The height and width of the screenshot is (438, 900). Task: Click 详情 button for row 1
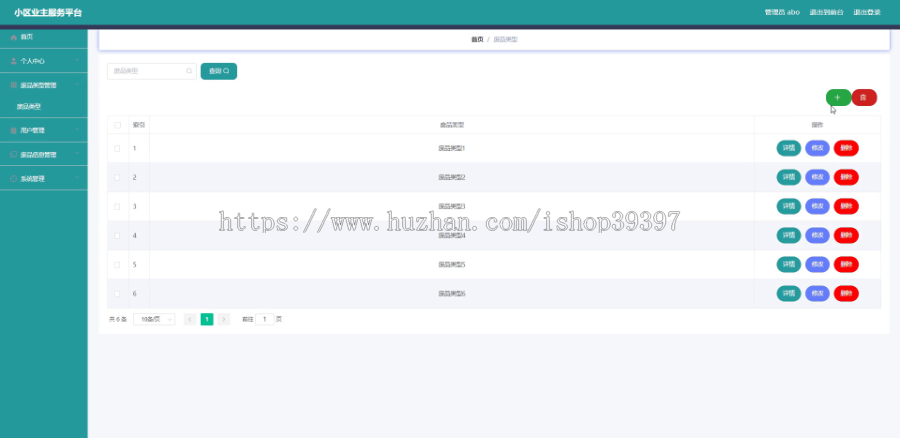click(789, 148)
